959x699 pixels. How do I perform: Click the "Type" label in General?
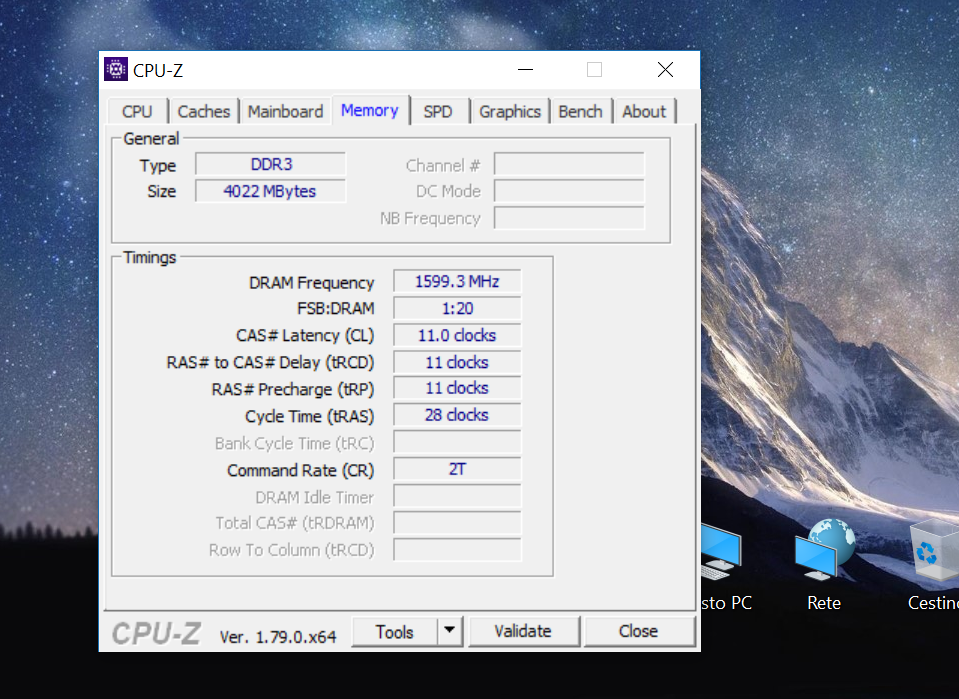click(x=158, y=166)
